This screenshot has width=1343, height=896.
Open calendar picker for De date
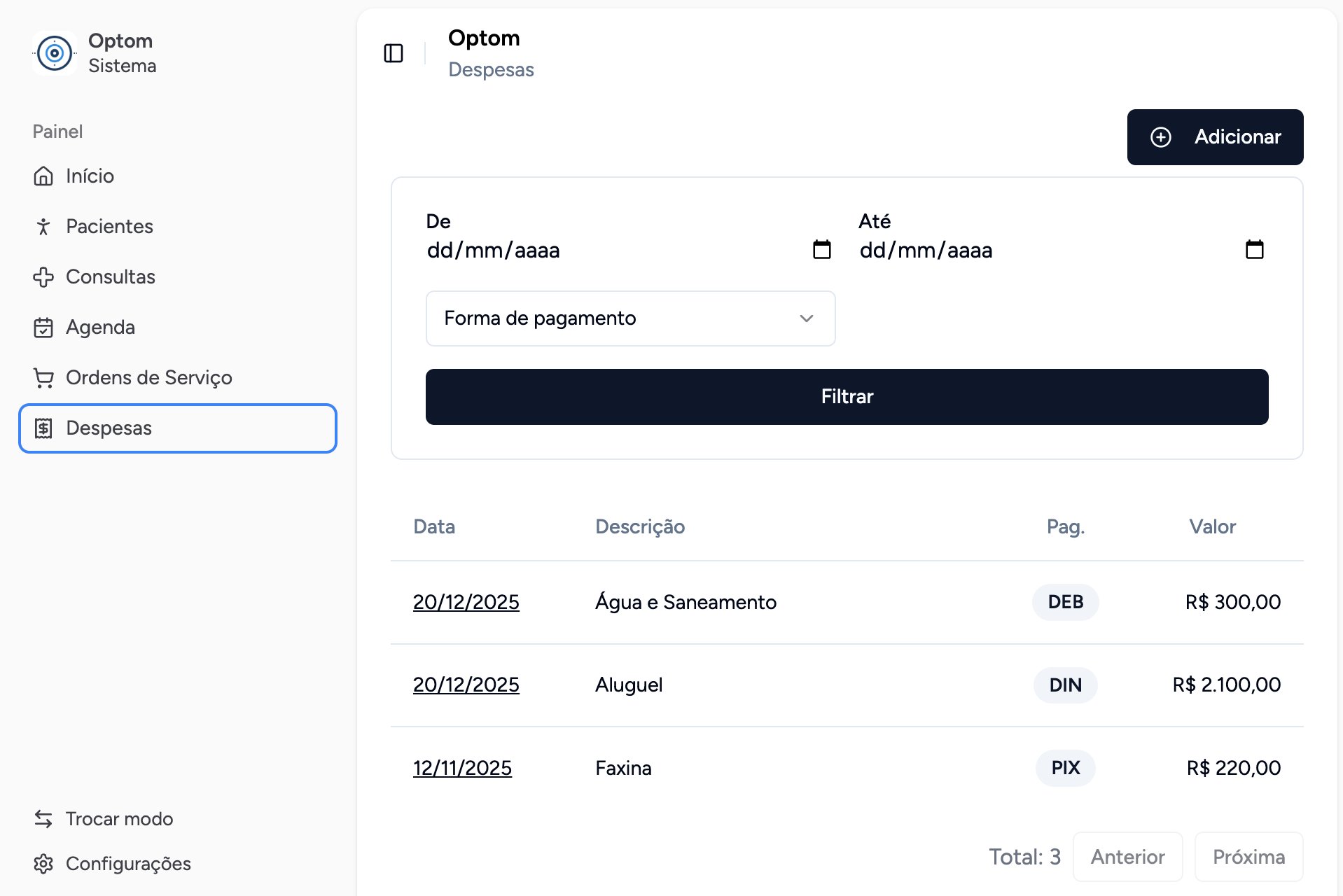click(x=821, y=250)
